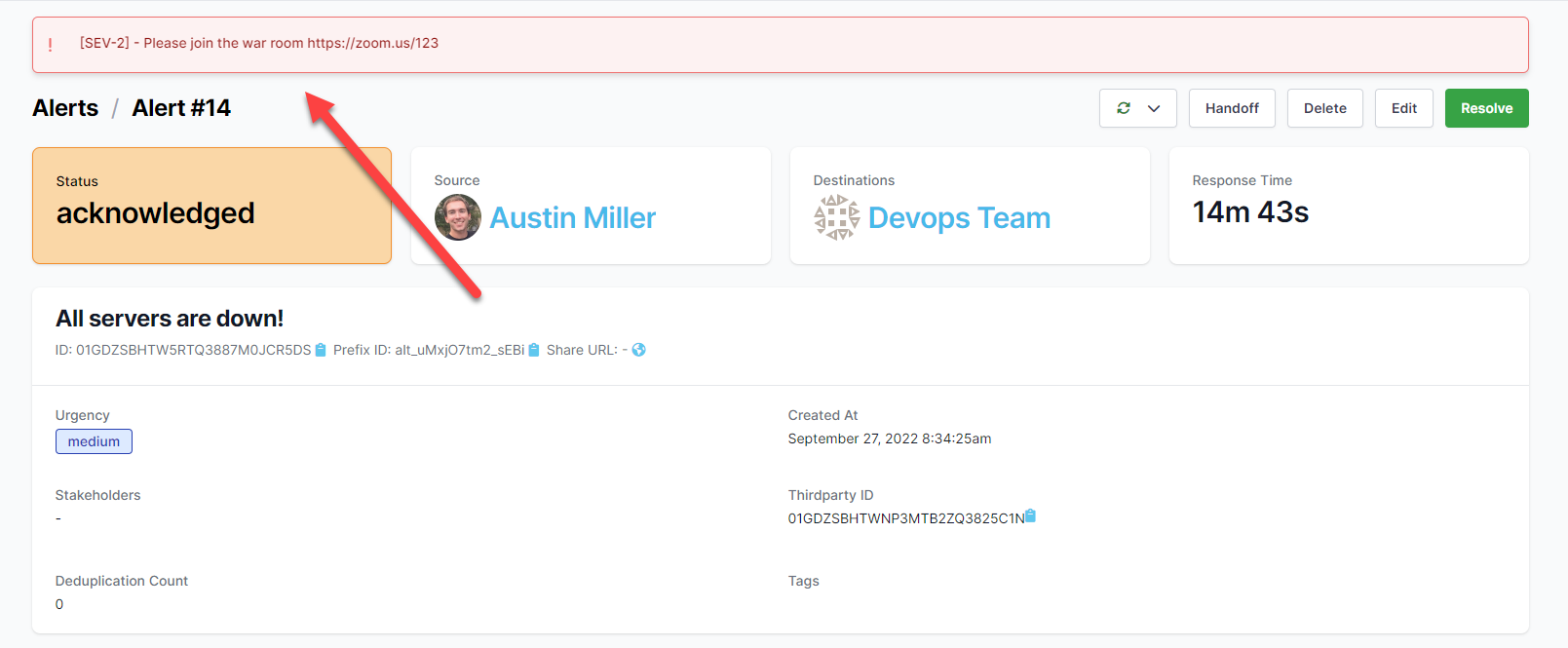The image size is (1568, 648).
Task: Click the SEV-2 war room banner message
Action: click(259, 43)
